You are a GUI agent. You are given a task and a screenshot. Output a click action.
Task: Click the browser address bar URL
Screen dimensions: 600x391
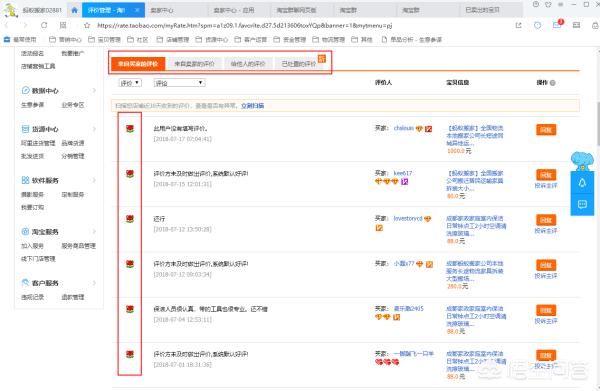click(x=245, y=25)
